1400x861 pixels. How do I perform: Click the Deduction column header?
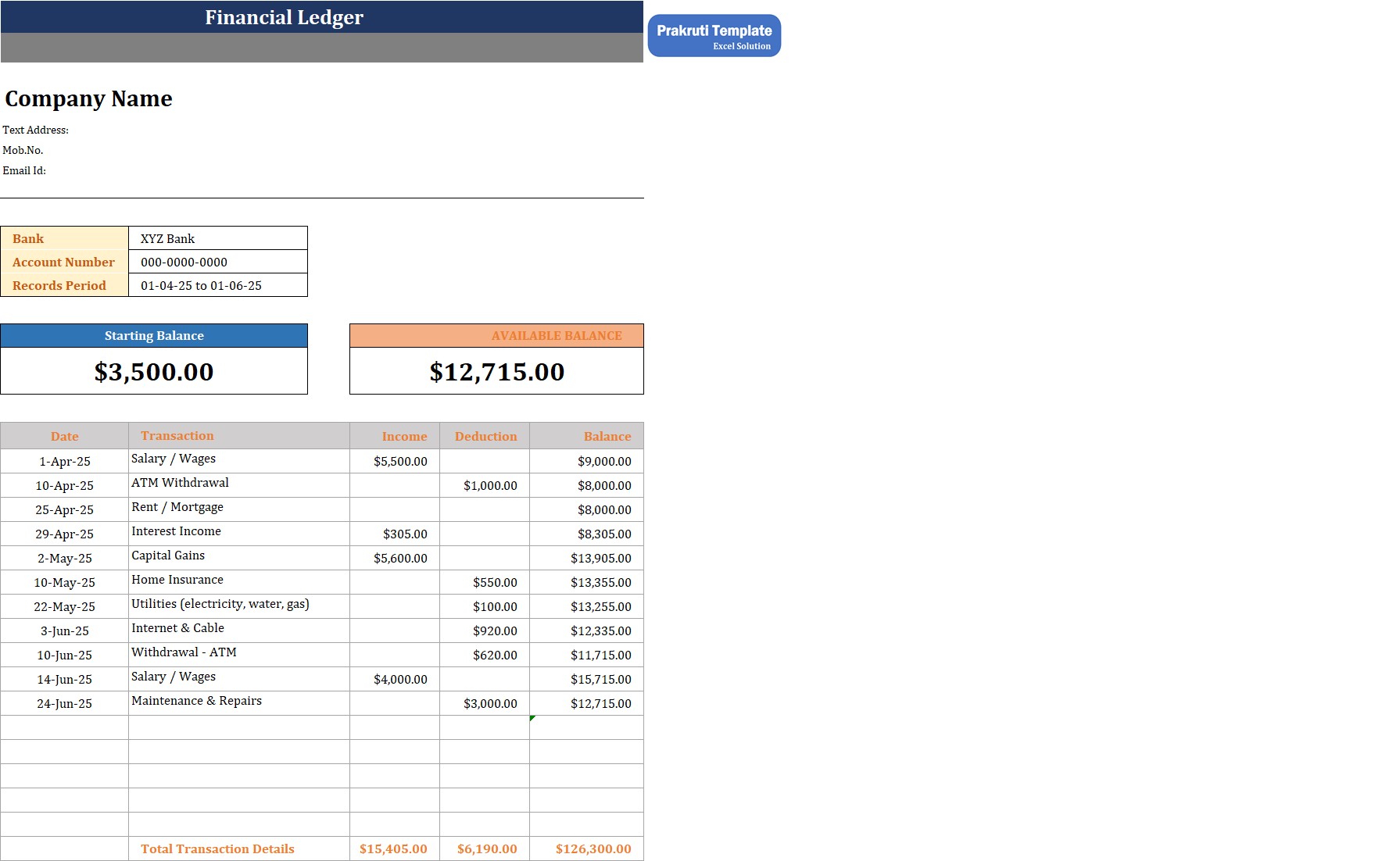485,436
